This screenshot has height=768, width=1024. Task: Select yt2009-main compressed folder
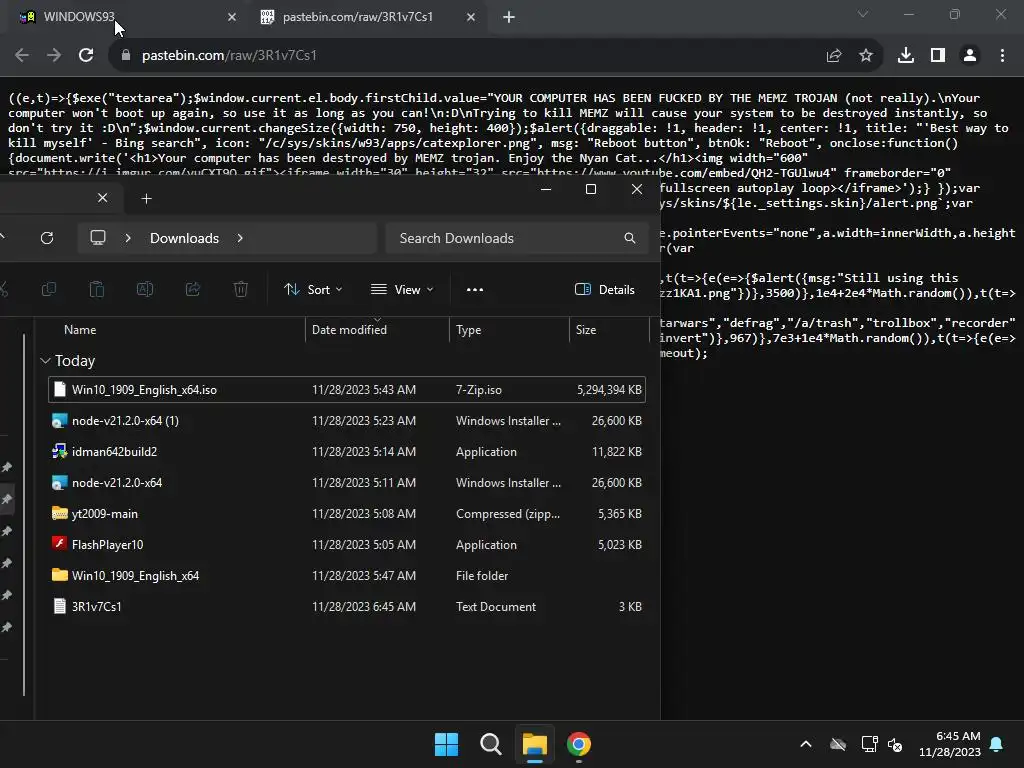[x=347, y=513]
